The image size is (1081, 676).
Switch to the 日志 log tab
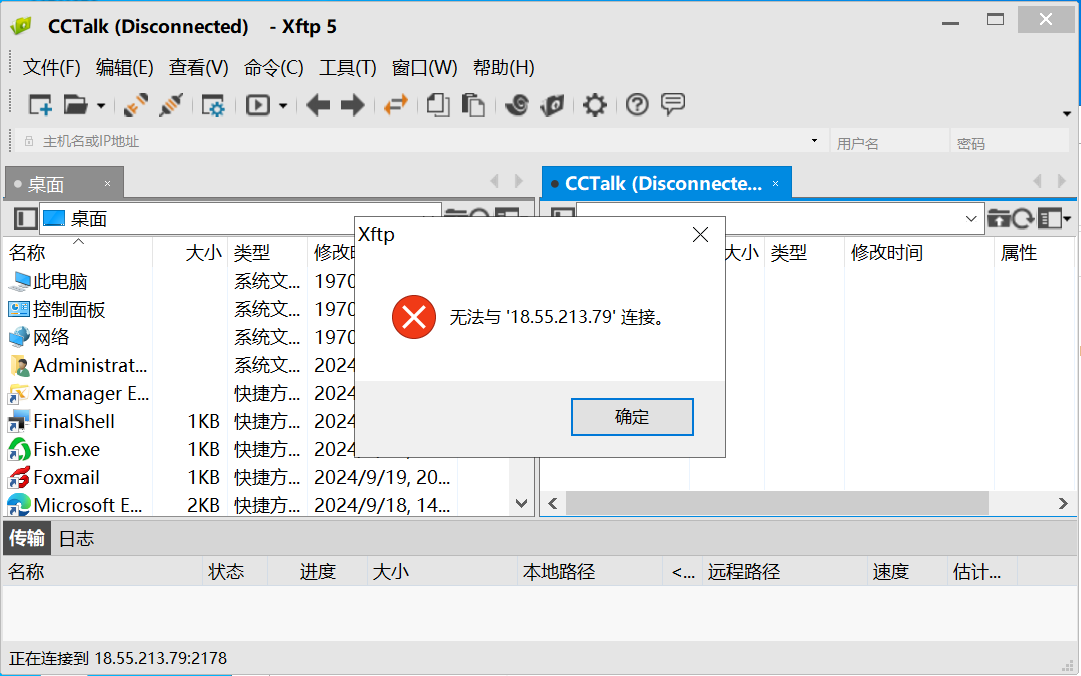(x=77, y=538)
